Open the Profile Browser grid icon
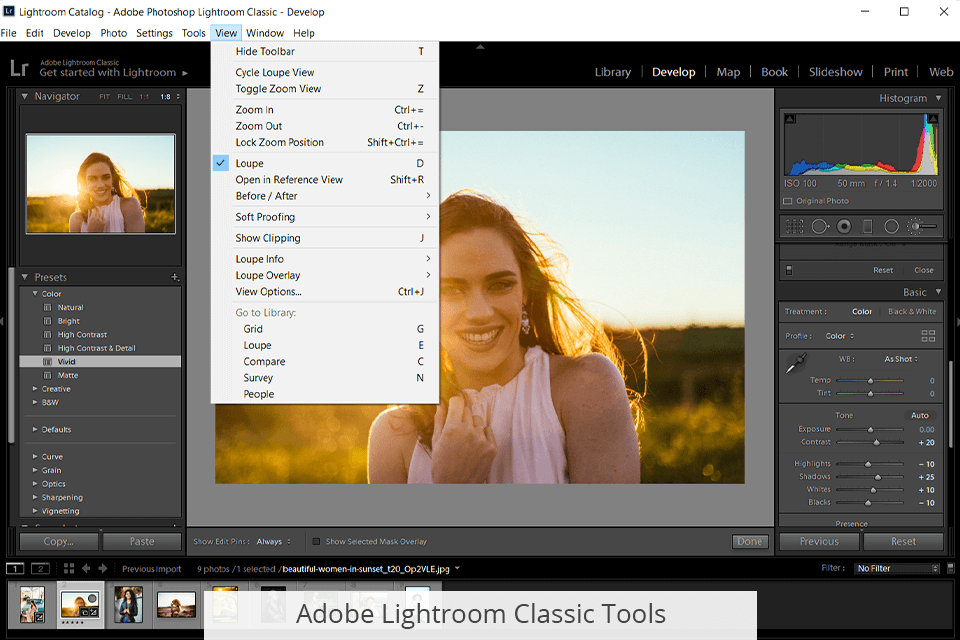 tap(928, 336)
